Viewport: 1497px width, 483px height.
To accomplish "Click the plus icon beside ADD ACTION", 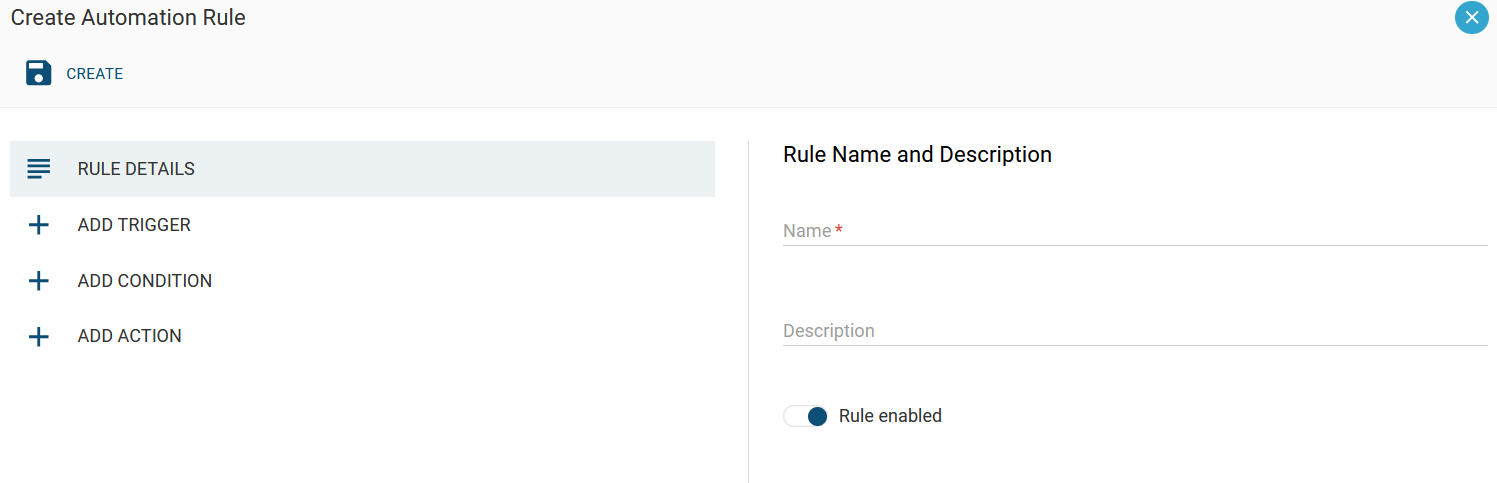I will 38,337.
